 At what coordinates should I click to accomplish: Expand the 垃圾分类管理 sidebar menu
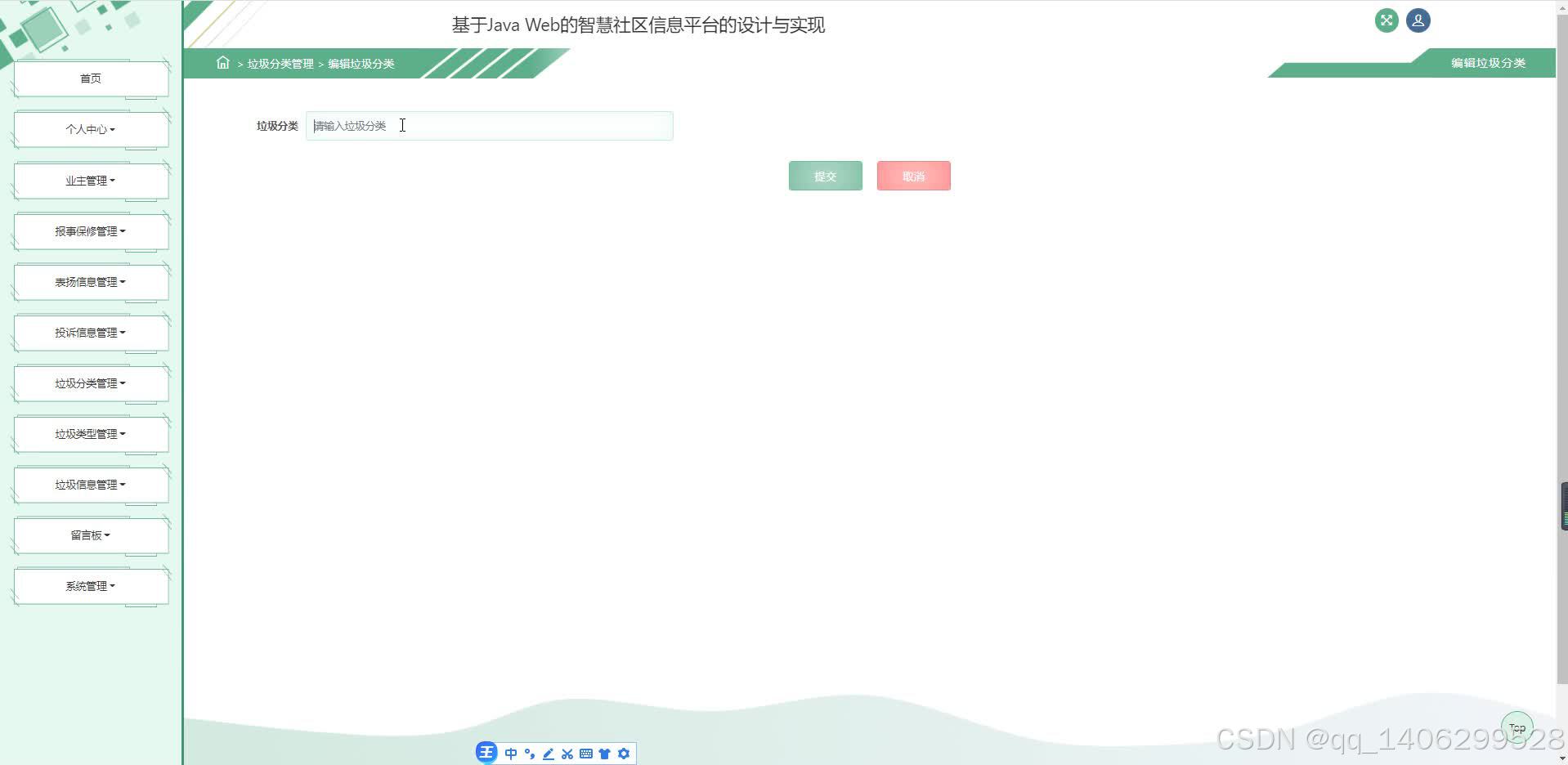coord(90,382)
